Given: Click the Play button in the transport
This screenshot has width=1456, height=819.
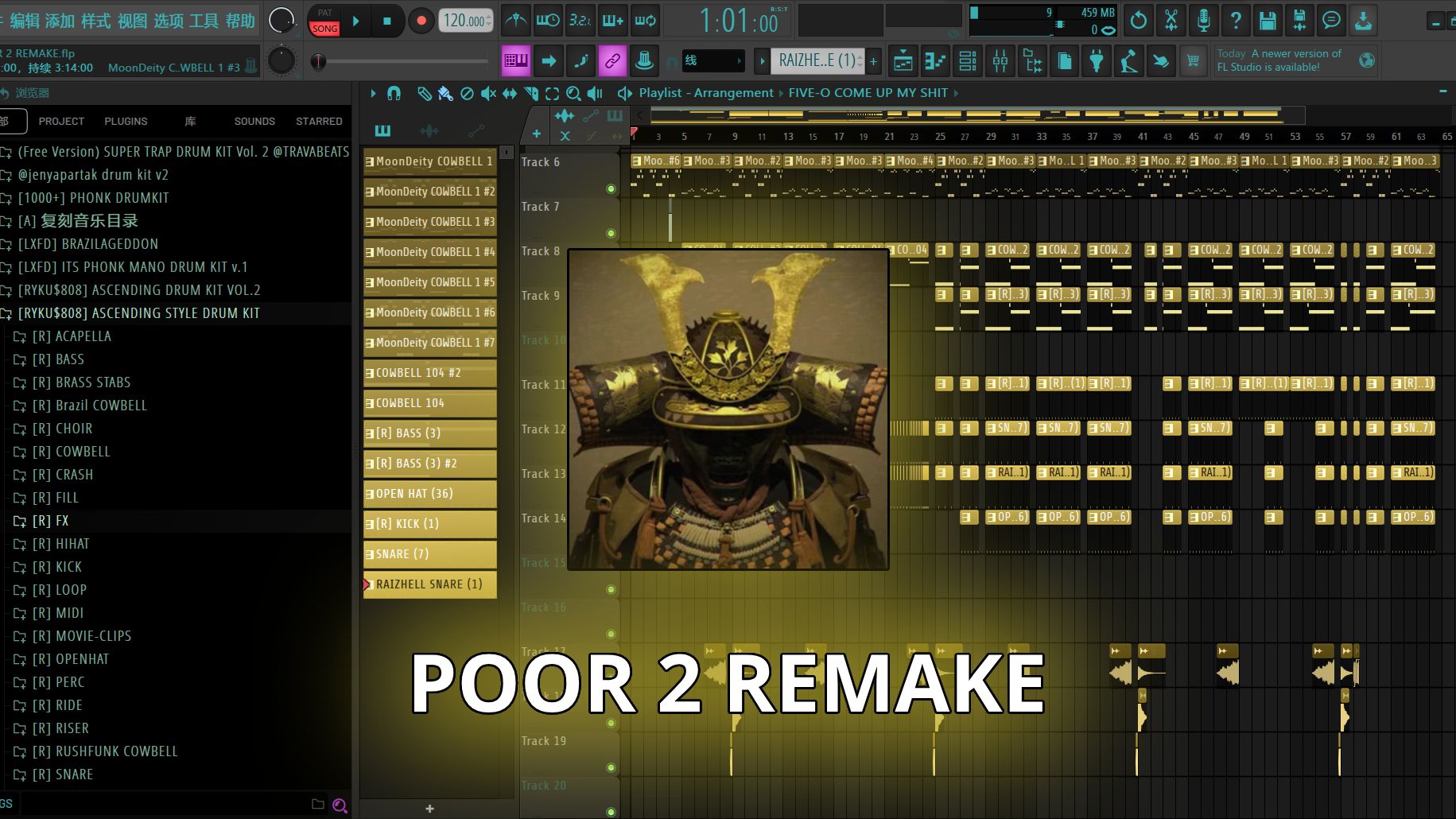Looking at the screenshot, I should coord(356,21).
